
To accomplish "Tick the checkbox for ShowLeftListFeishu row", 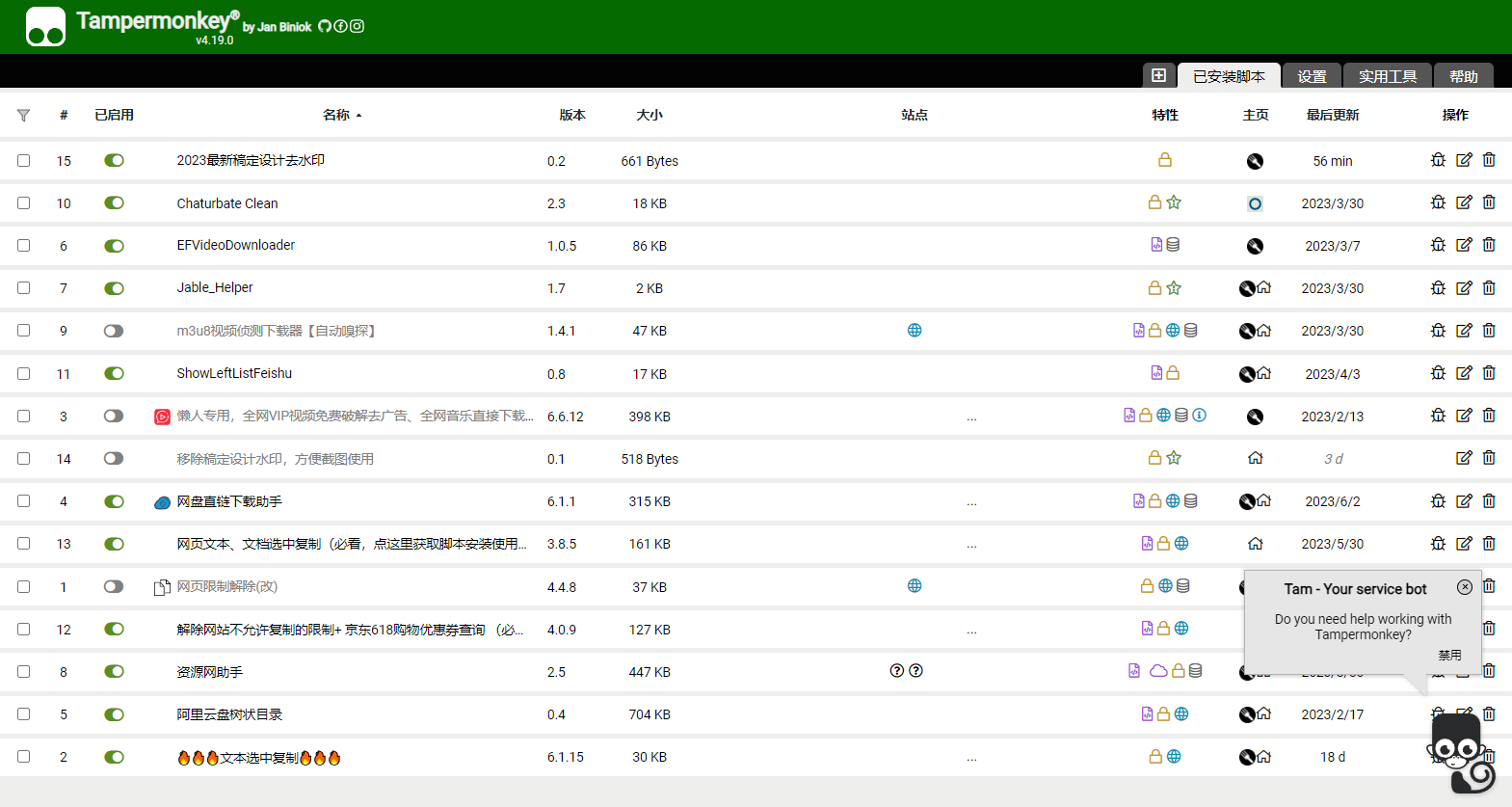I will pos(23,373).
